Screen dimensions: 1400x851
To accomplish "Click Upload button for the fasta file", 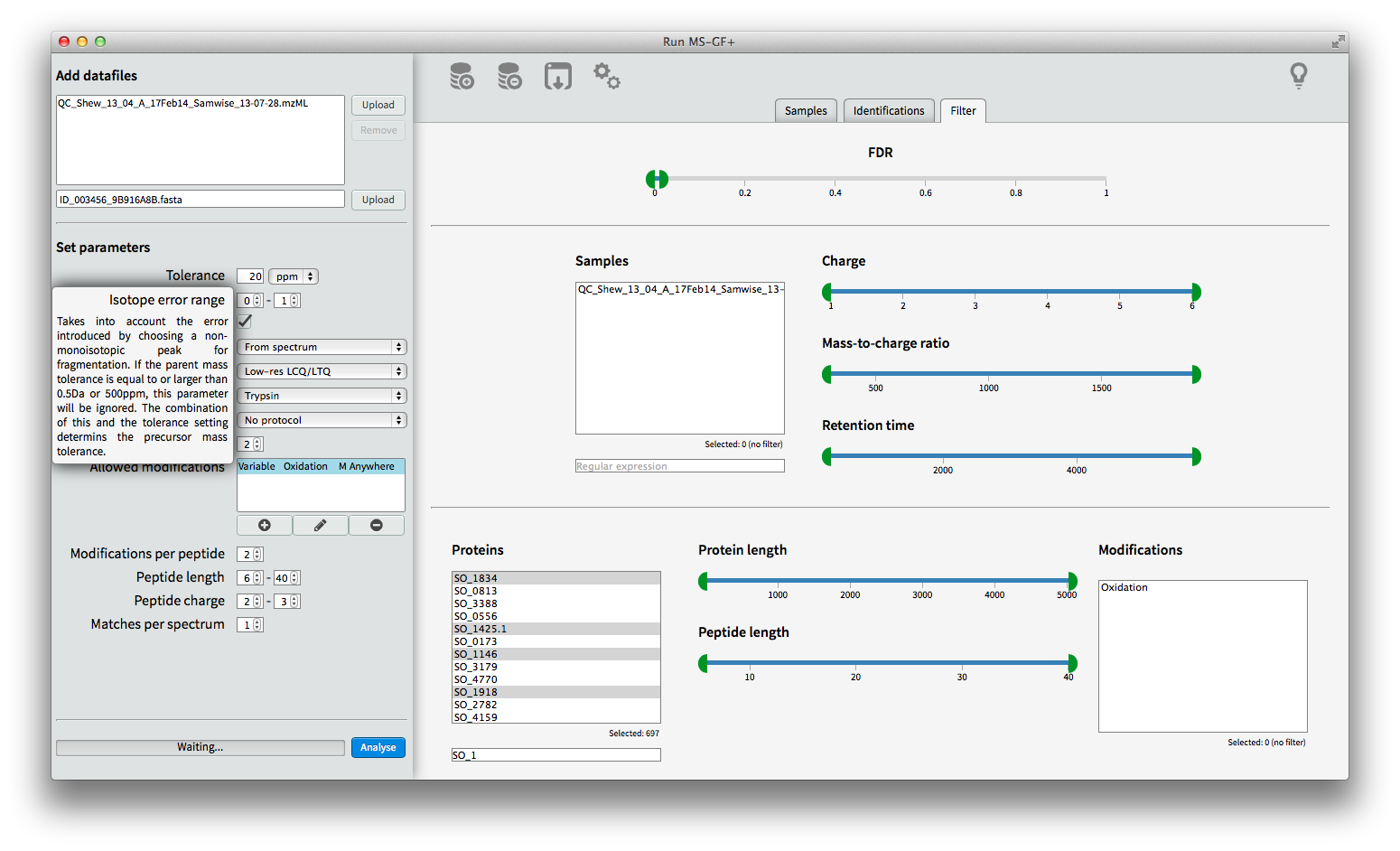I will (378, 200).
